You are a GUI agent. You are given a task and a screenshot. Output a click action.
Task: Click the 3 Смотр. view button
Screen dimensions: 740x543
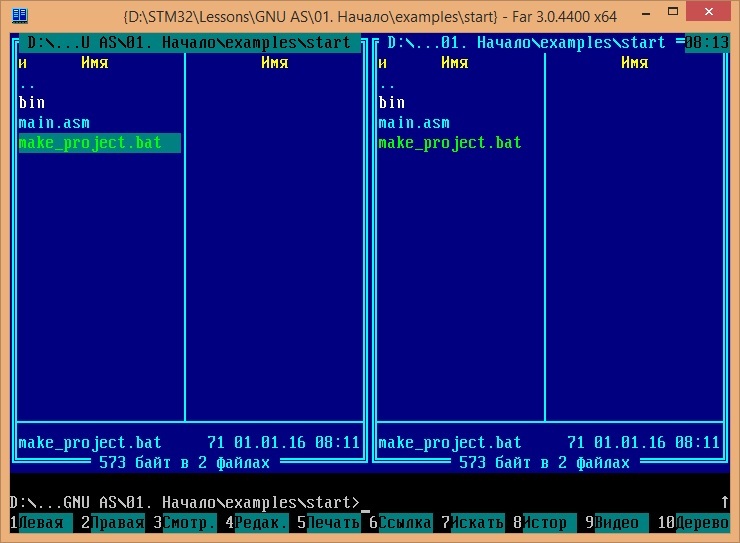click(x=185, y=523)
